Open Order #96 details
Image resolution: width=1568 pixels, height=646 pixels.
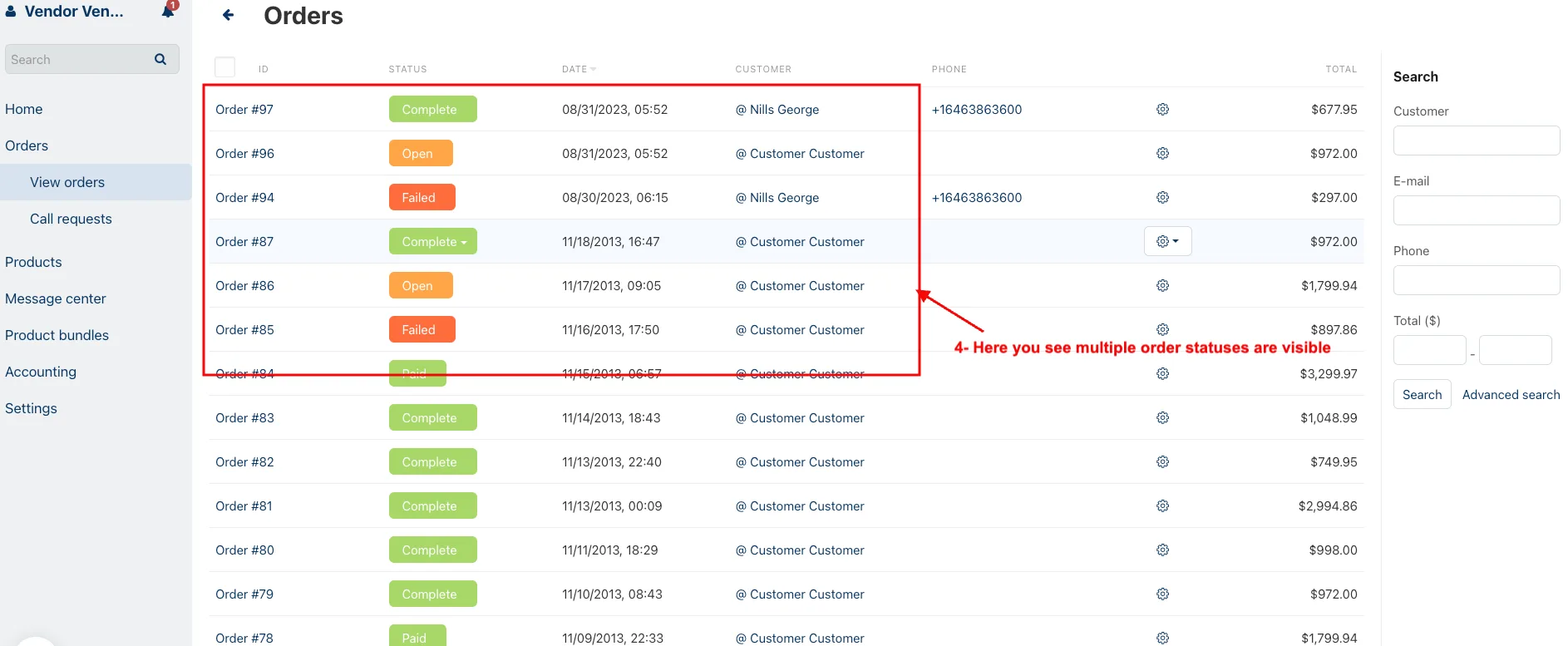point(244,153)
